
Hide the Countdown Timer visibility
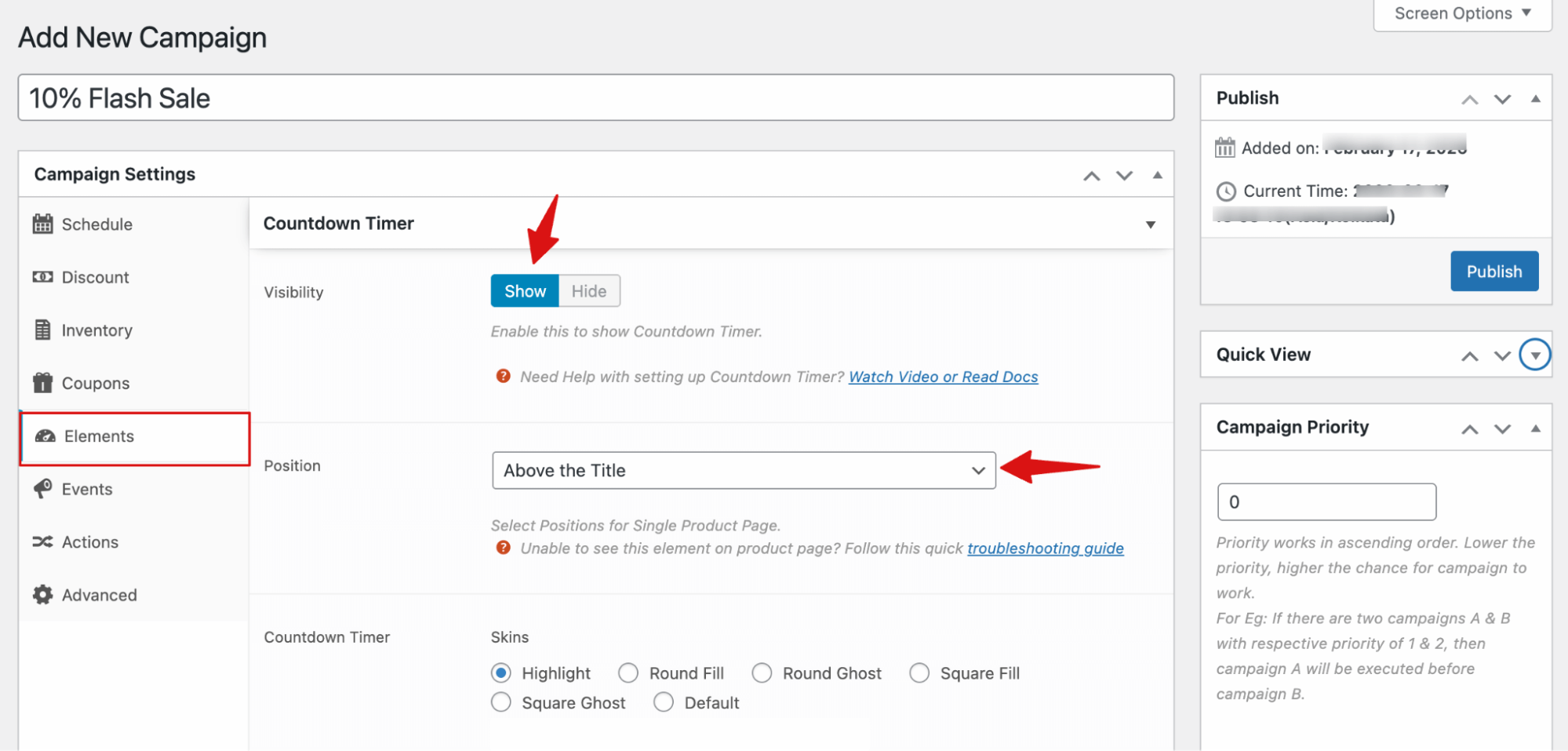click(x=589, y=290)
